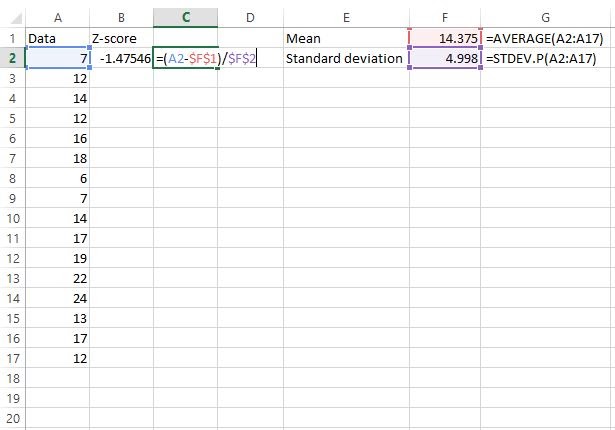Click the =STDEV.P(A2:A17) text cell
The width and height of the screenshot is (615, 430).
tap(546, 58)
